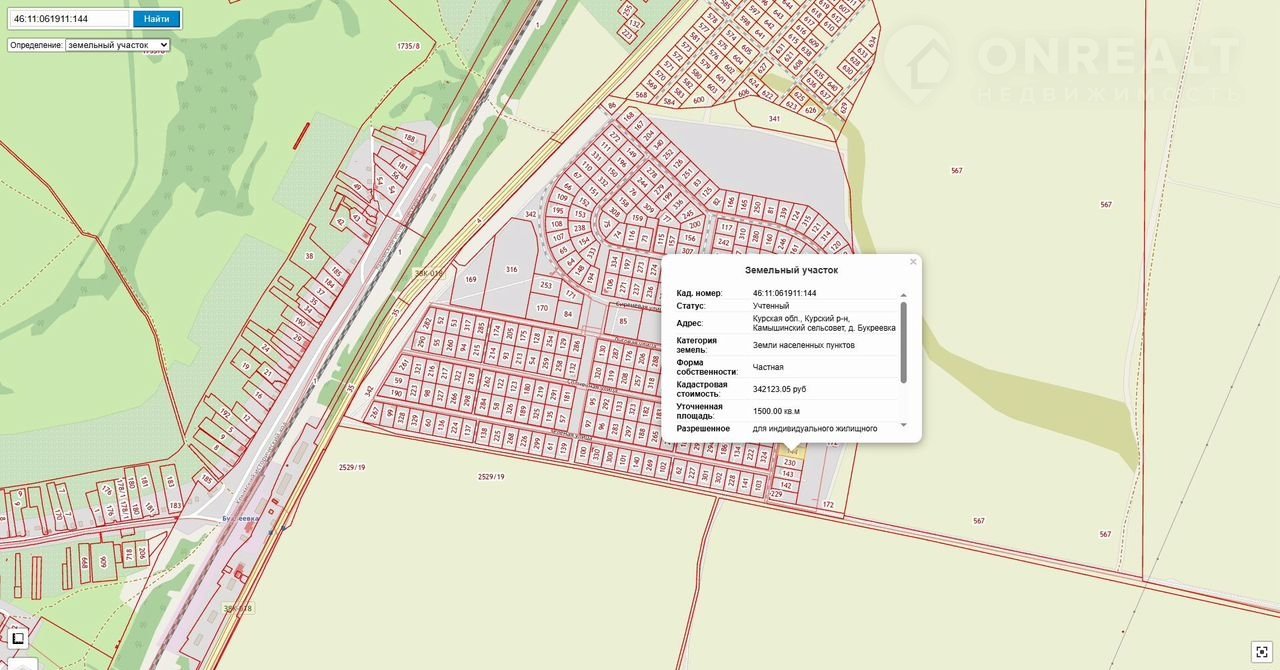Click the layers icon at bottom-left
Viewport: 1280px width, 670px height.
tap(18, 638)
